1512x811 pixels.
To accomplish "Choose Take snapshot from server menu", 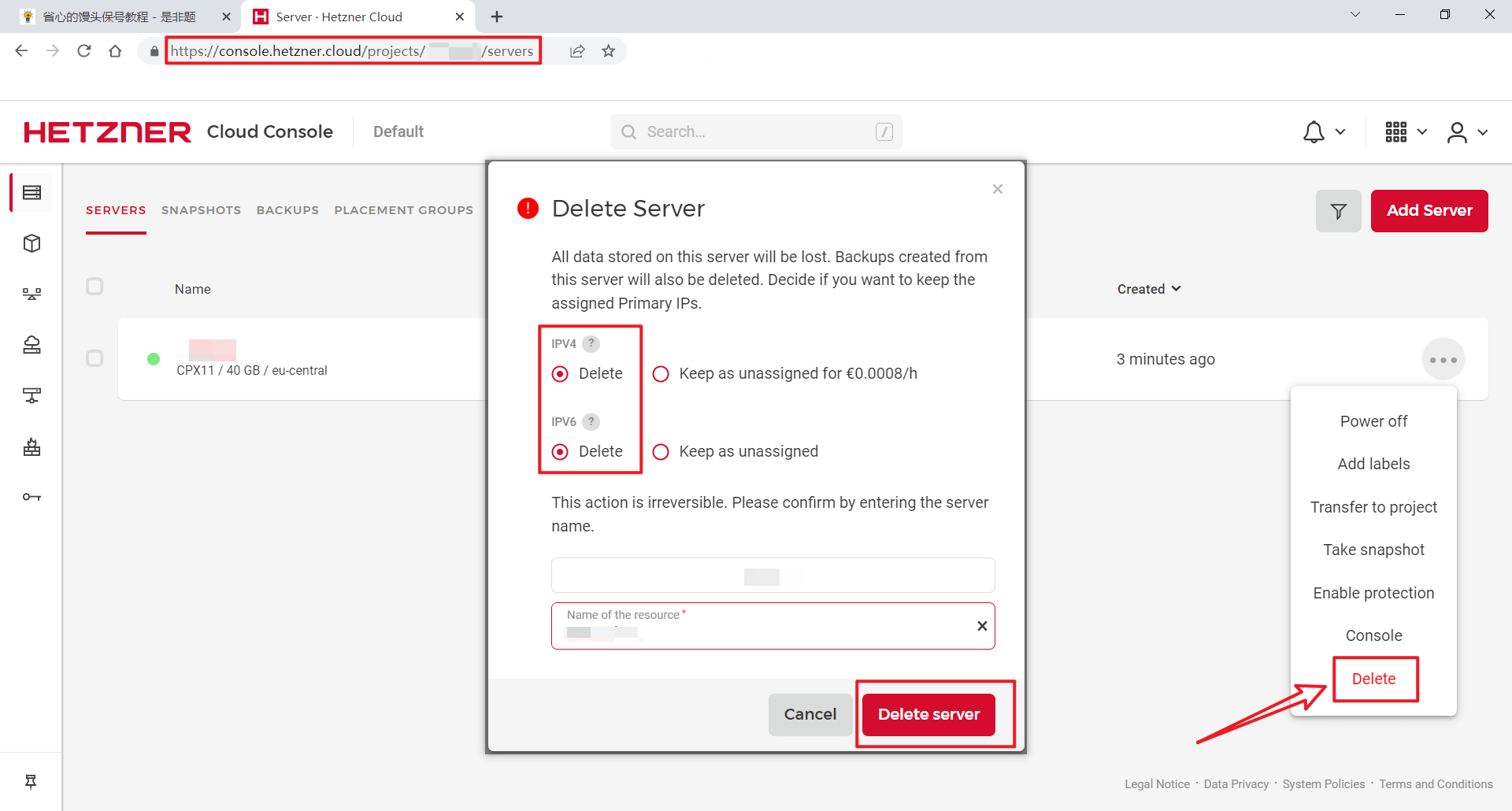I will 1373,550.
